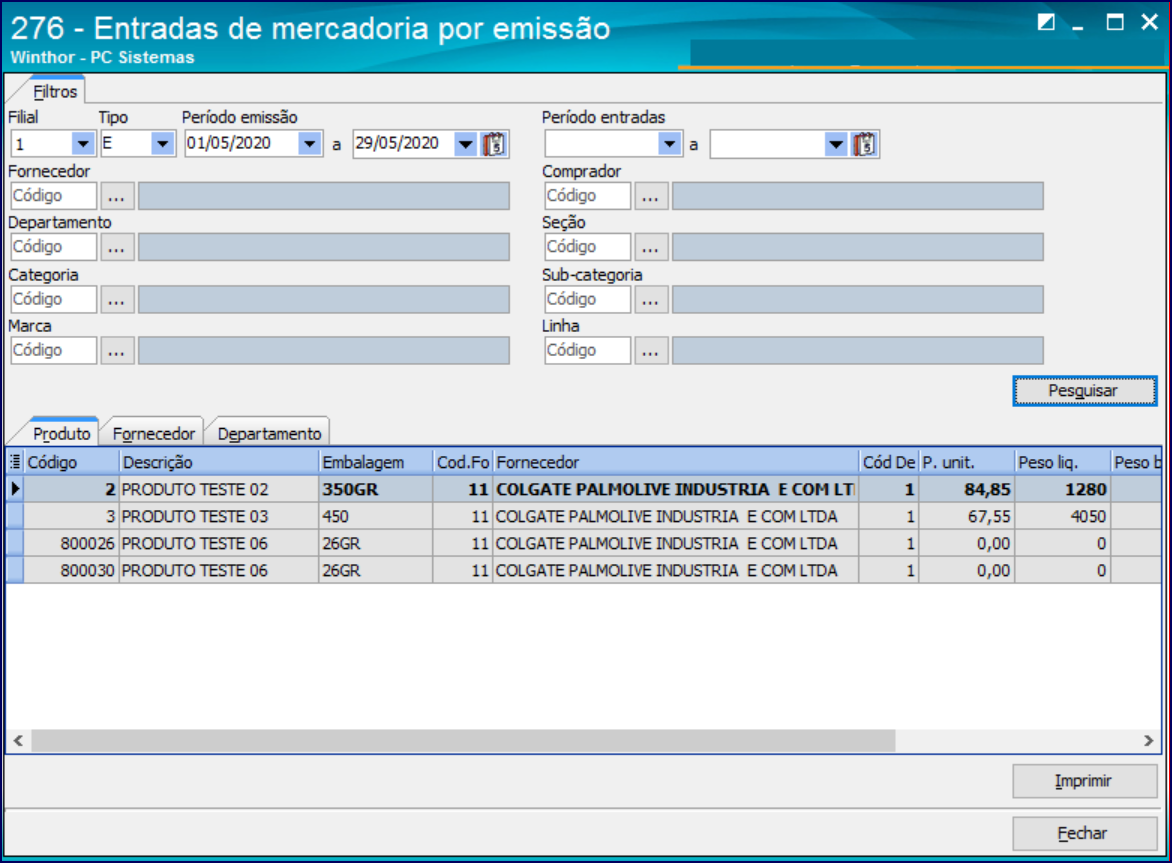
Task: Click the 450 embalagem cell
Action: (x=376, y=516)
